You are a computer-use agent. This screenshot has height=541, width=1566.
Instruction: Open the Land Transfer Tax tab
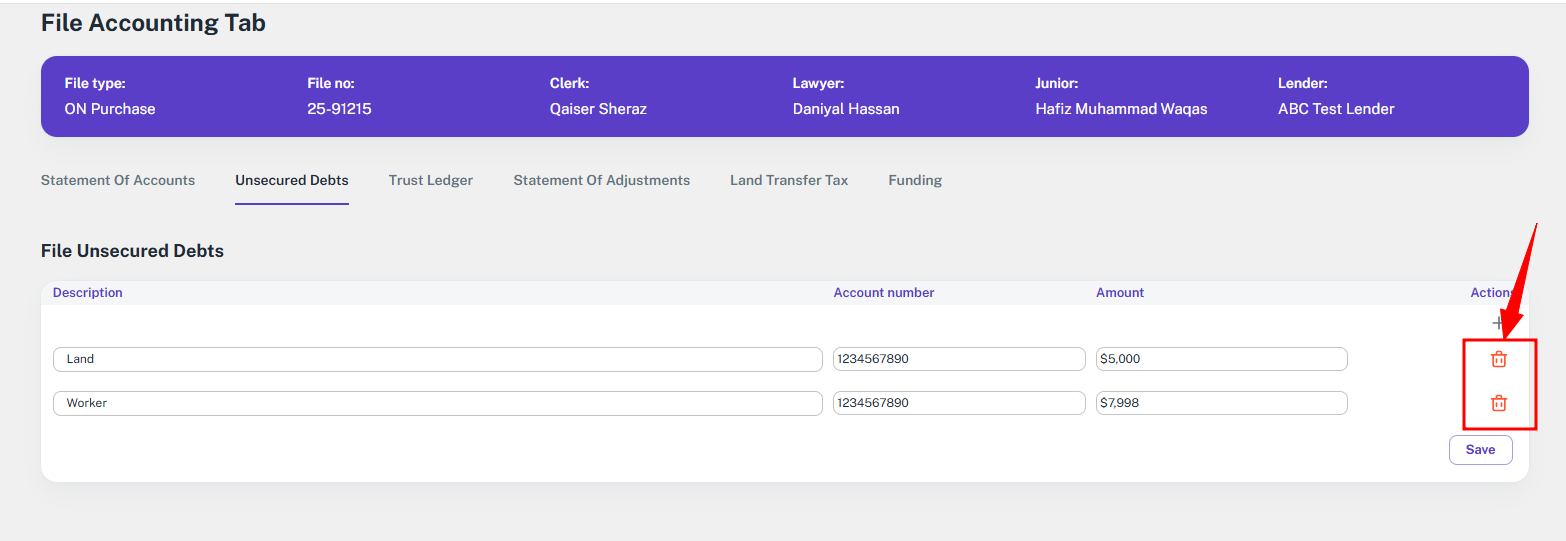[x=789, y=181]
